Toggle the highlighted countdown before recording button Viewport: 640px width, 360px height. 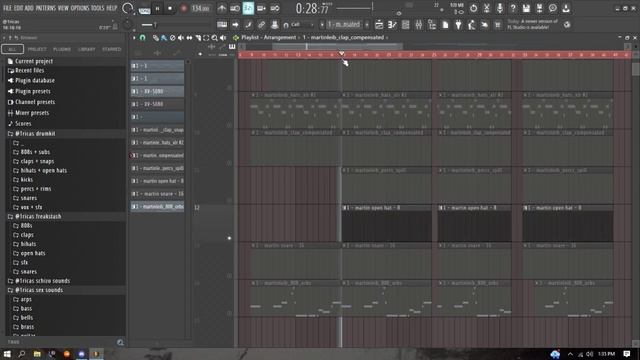pyautogui.click(x=248, y=8)
